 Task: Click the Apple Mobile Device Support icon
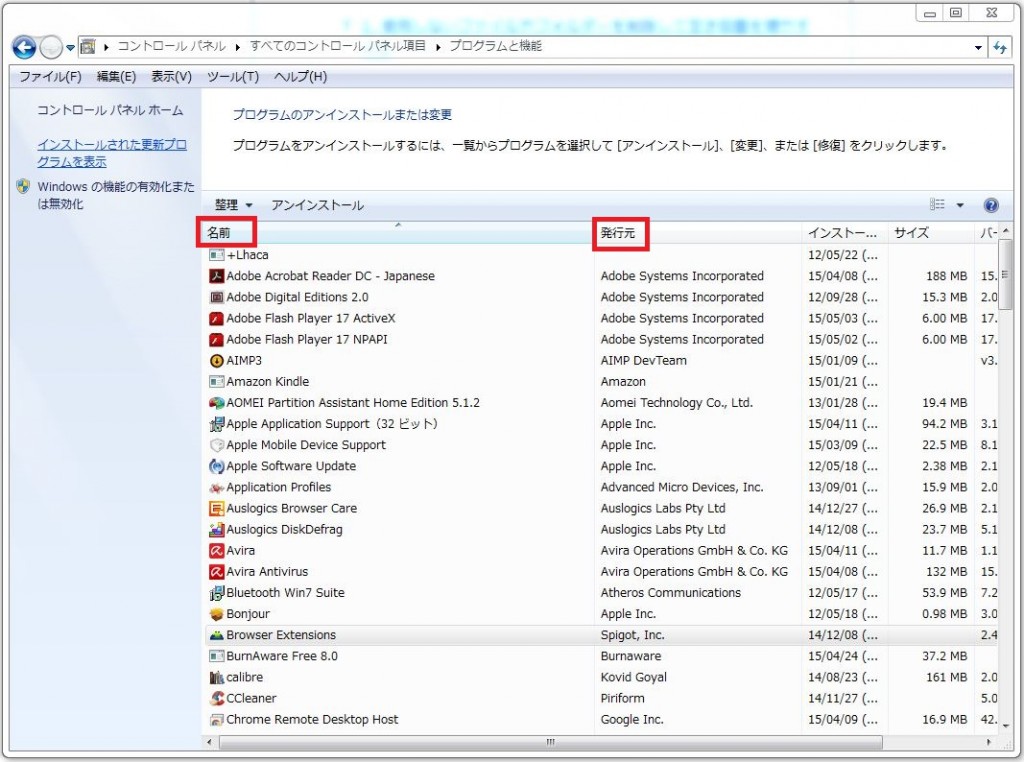point(216,445)
